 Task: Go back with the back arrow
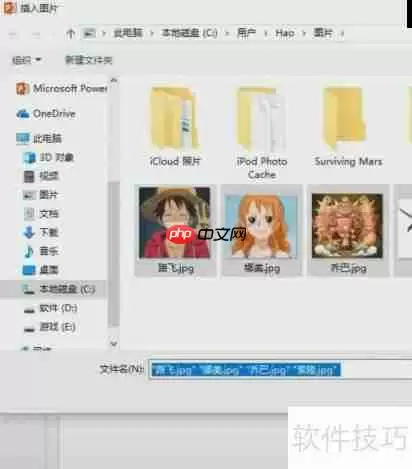(x=13, y=34)
